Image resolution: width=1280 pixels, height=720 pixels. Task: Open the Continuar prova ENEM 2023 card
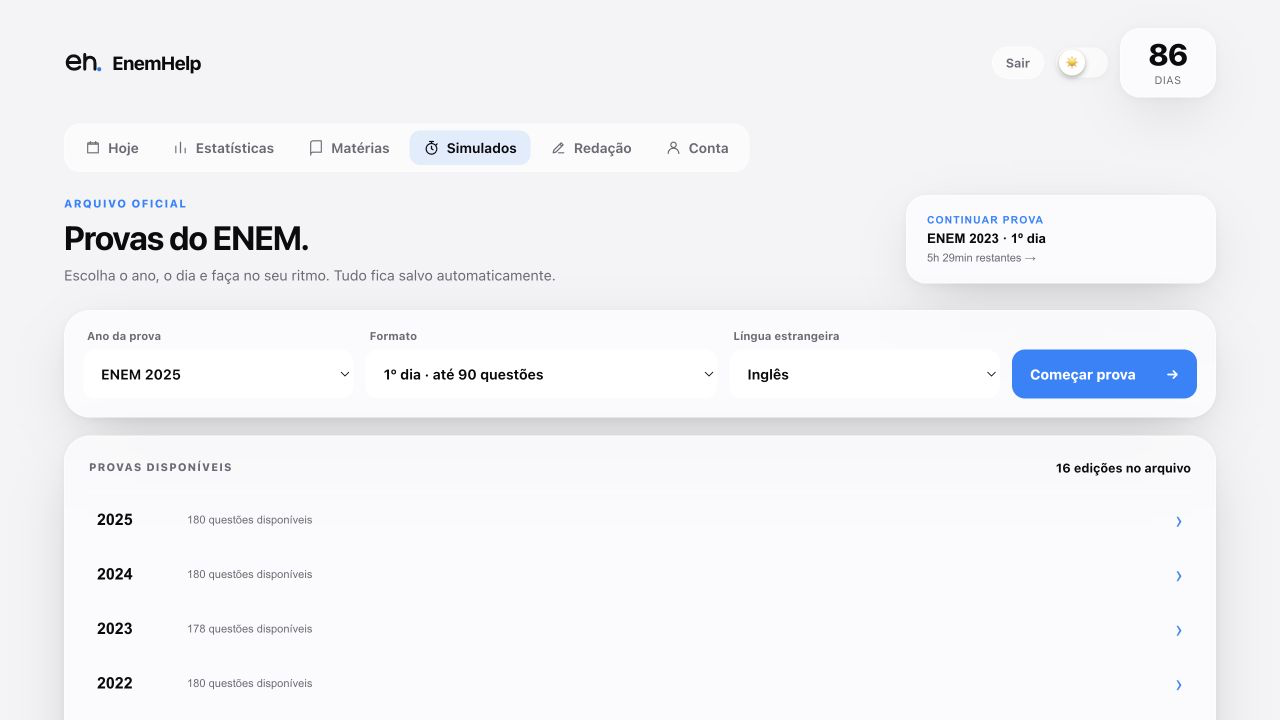(x=1061, y=239)
